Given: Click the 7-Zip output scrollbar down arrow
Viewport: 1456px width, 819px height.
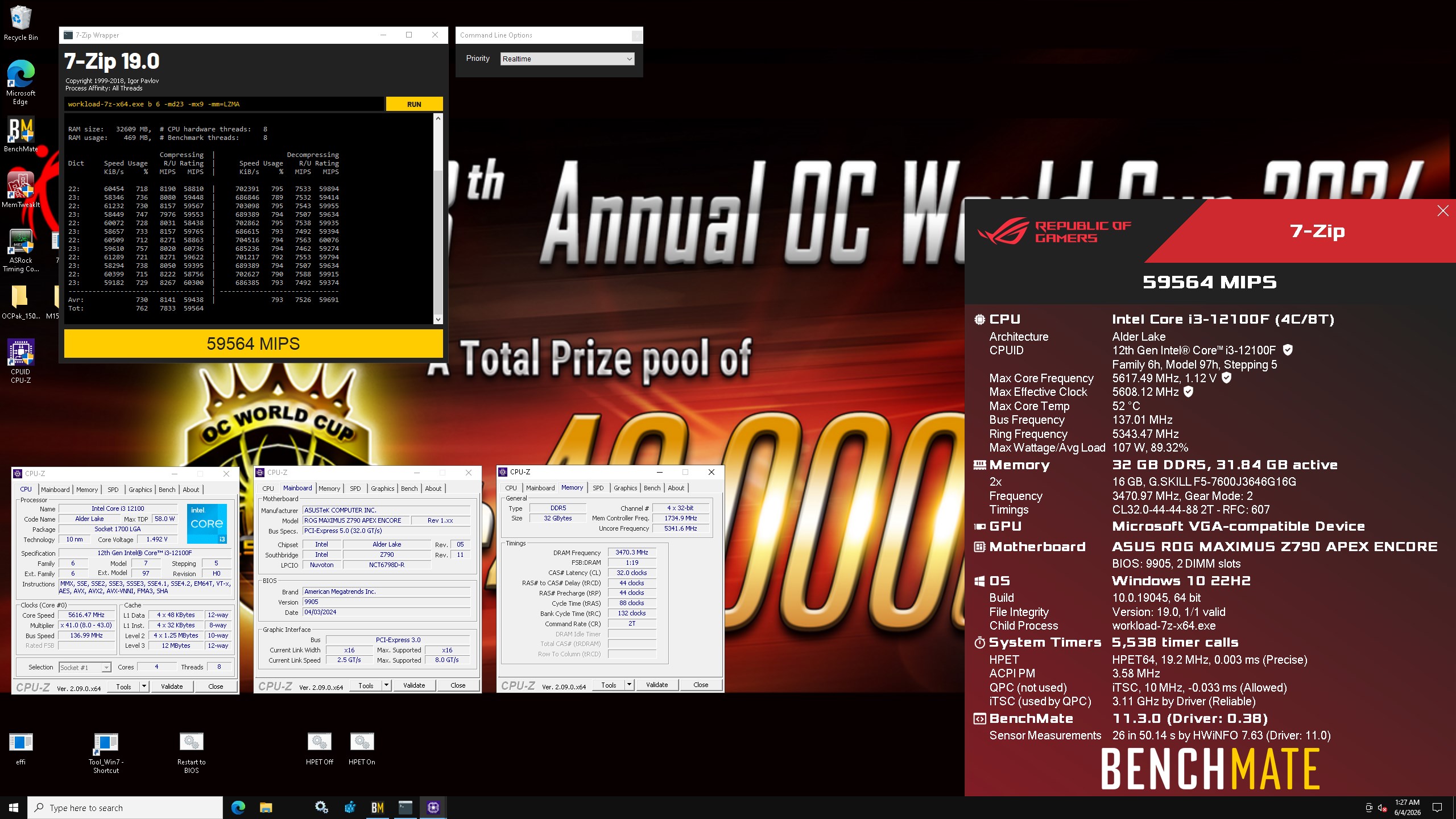Looking at the screenshot, I should click(x=438, y=320).
